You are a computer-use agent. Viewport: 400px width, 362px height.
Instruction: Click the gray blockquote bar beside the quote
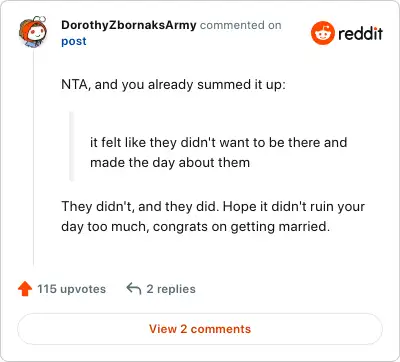(71, 146)
